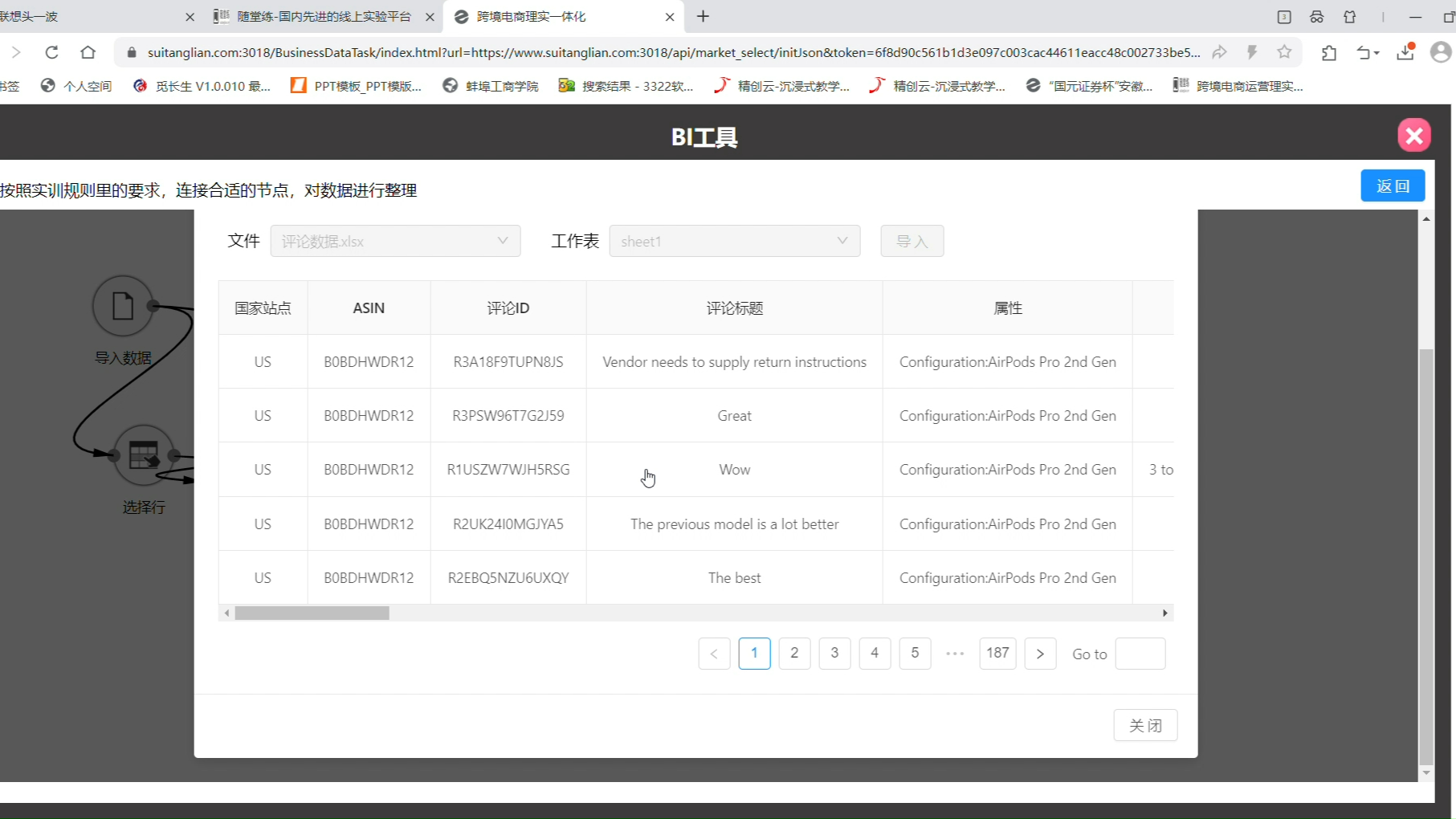Click the page vertical scrollbar thumb
Viewport: 1456px width, 819px height.
(x=1426, y=556)
